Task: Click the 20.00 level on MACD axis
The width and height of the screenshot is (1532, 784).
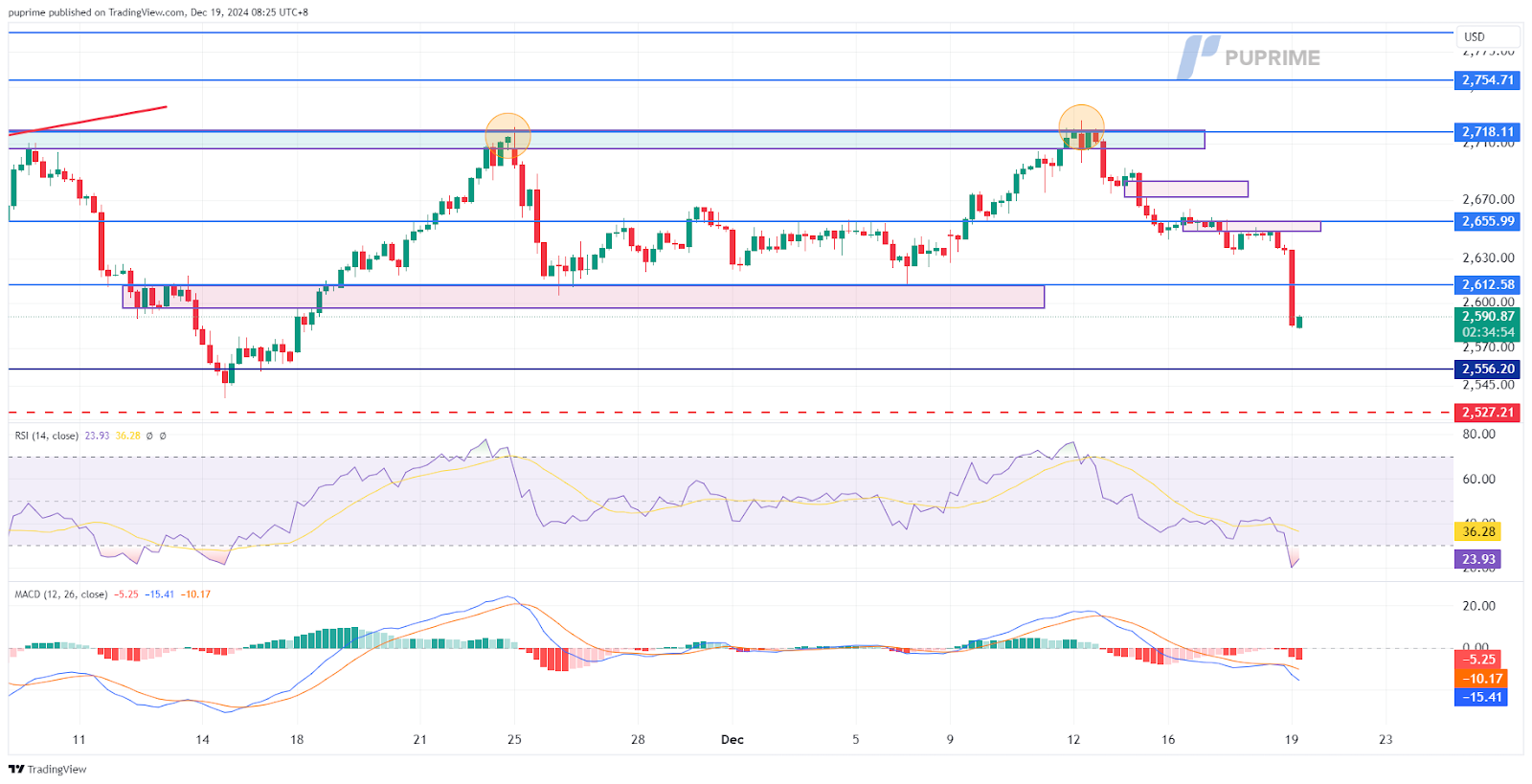Action: coord(1479,605)
